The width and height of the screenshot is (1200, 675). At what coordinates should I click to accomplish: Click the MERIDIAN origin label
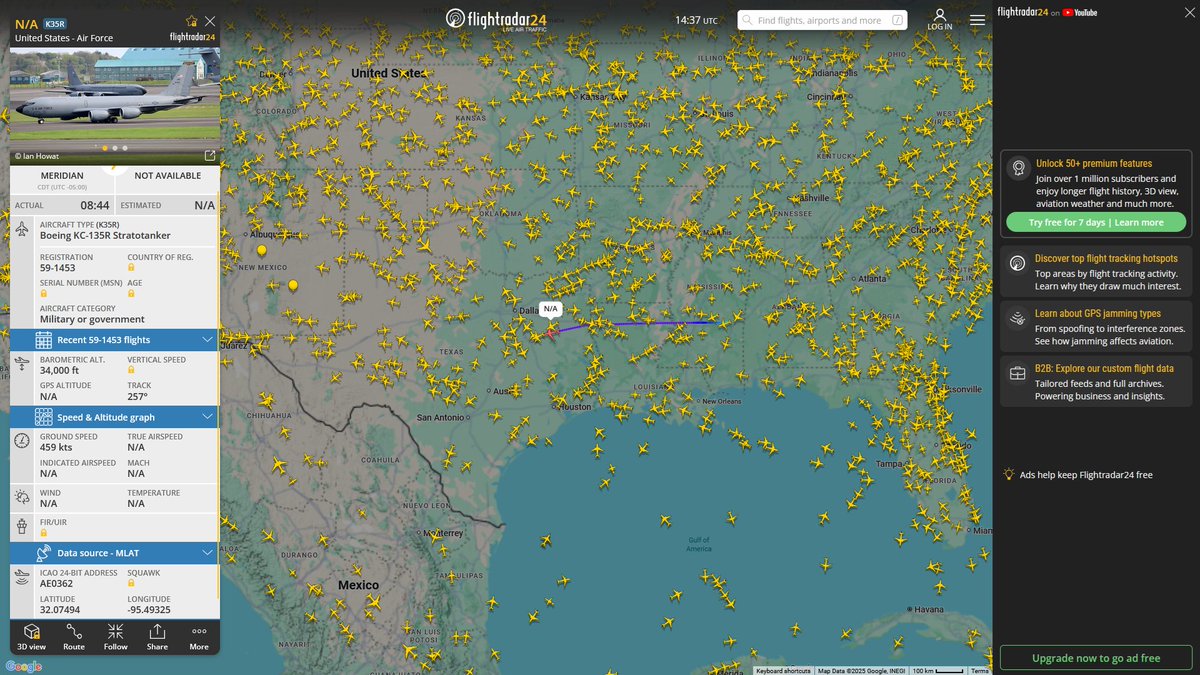[x=62, y=176]
